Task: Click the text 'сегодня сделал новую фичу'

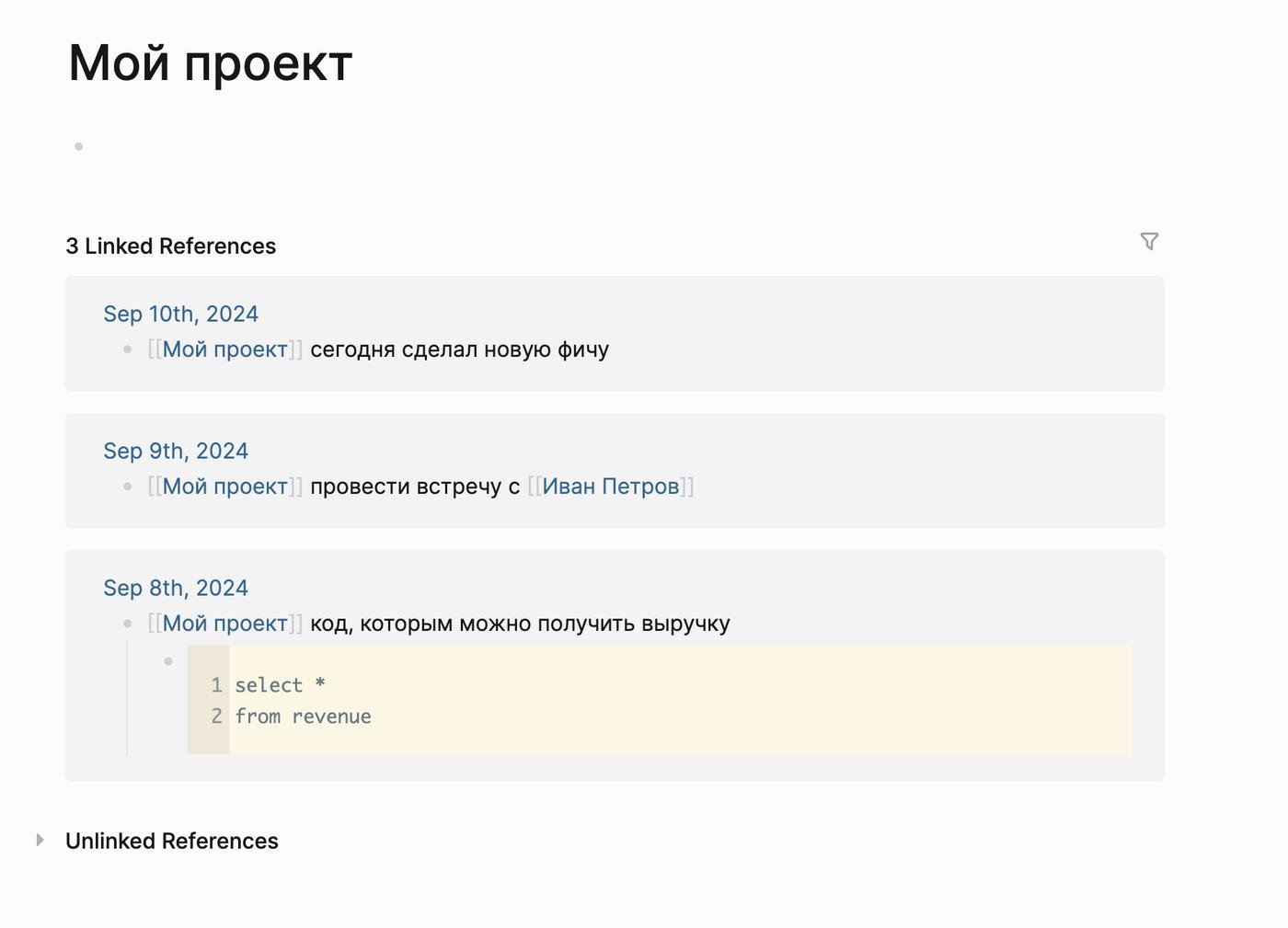Action: 459,349
